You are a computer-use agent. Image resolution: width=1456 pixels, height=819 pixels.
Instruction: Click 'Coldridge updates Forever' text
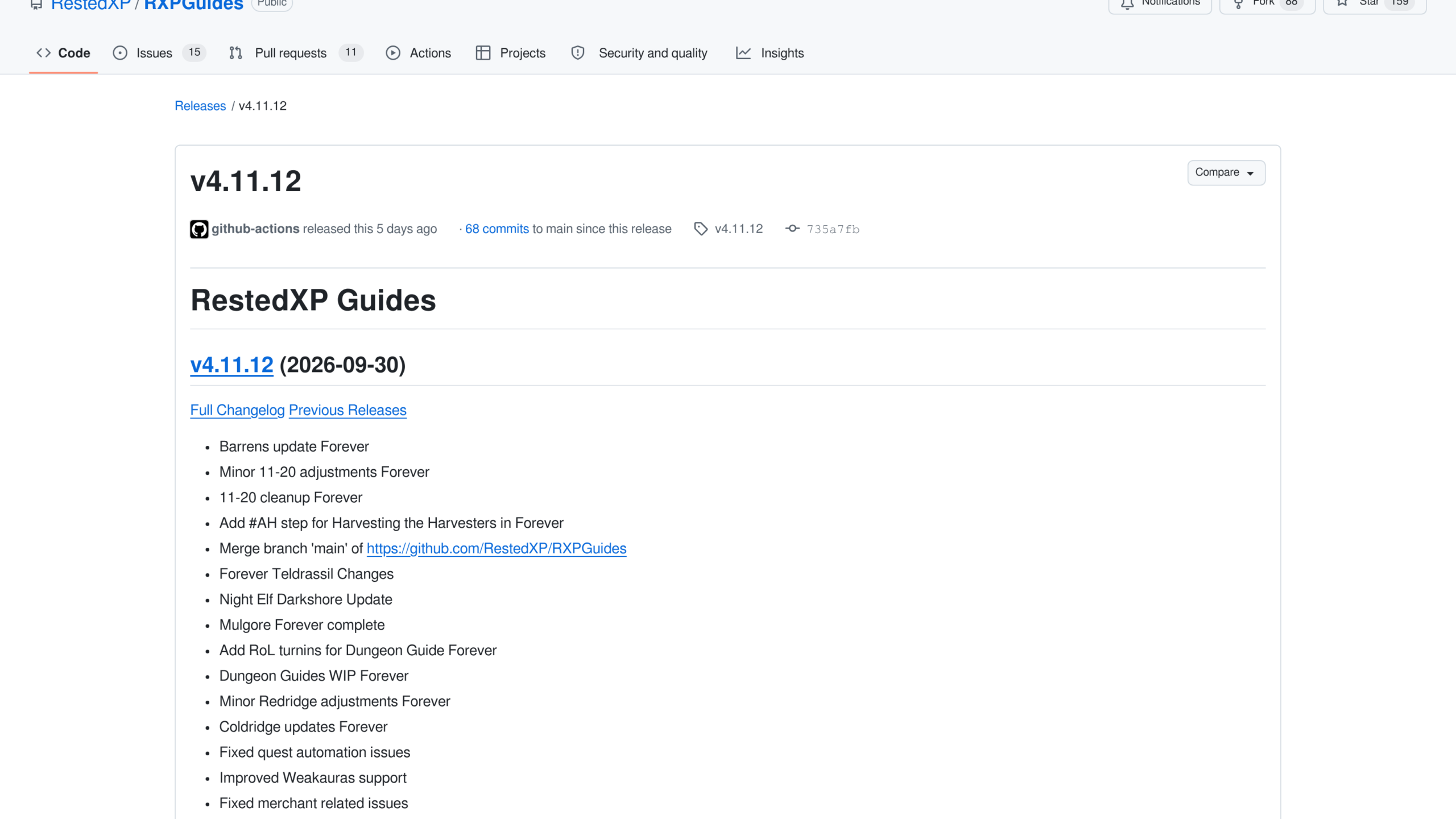click(303, 727)
